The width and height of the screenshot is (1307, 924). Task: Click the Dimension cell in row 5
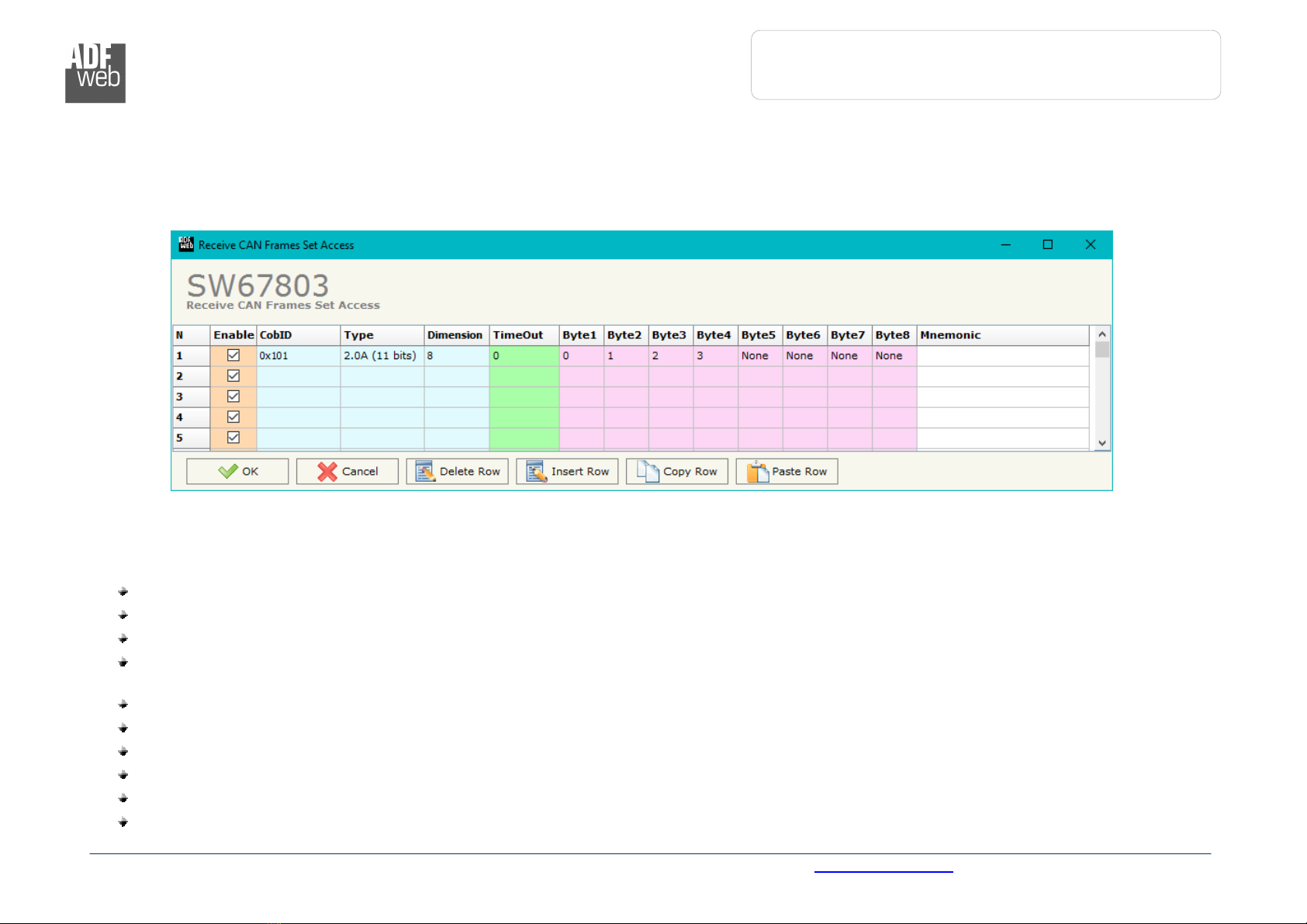pos(457,438)
